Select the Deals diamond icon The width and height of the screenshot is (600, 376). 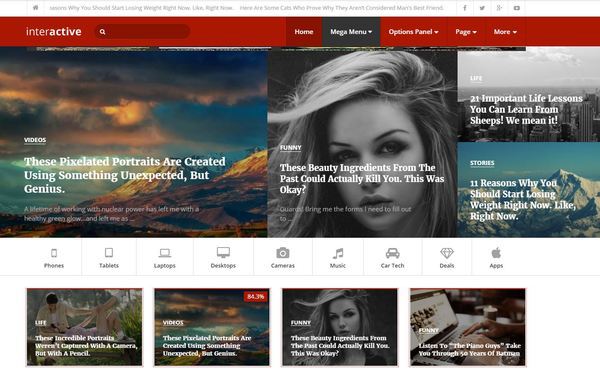447,253
